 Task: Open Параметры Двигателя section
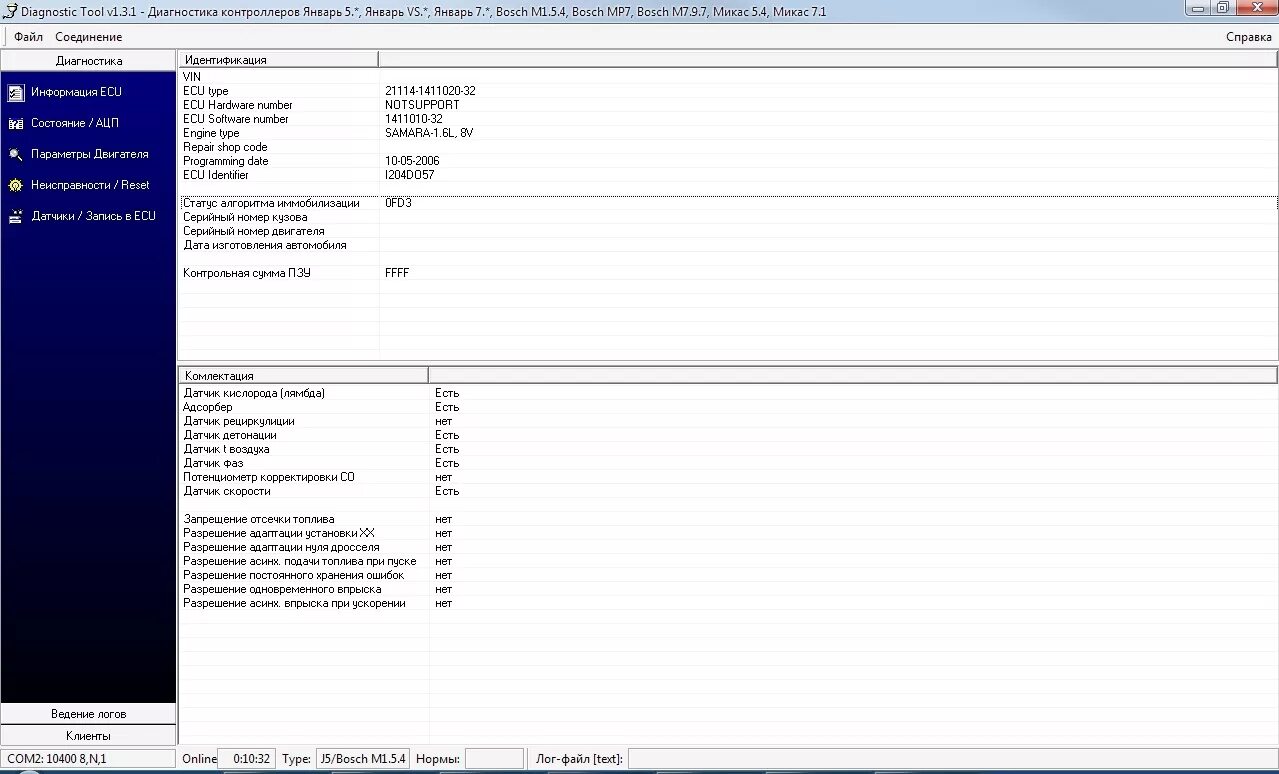[x=90, y=154]
